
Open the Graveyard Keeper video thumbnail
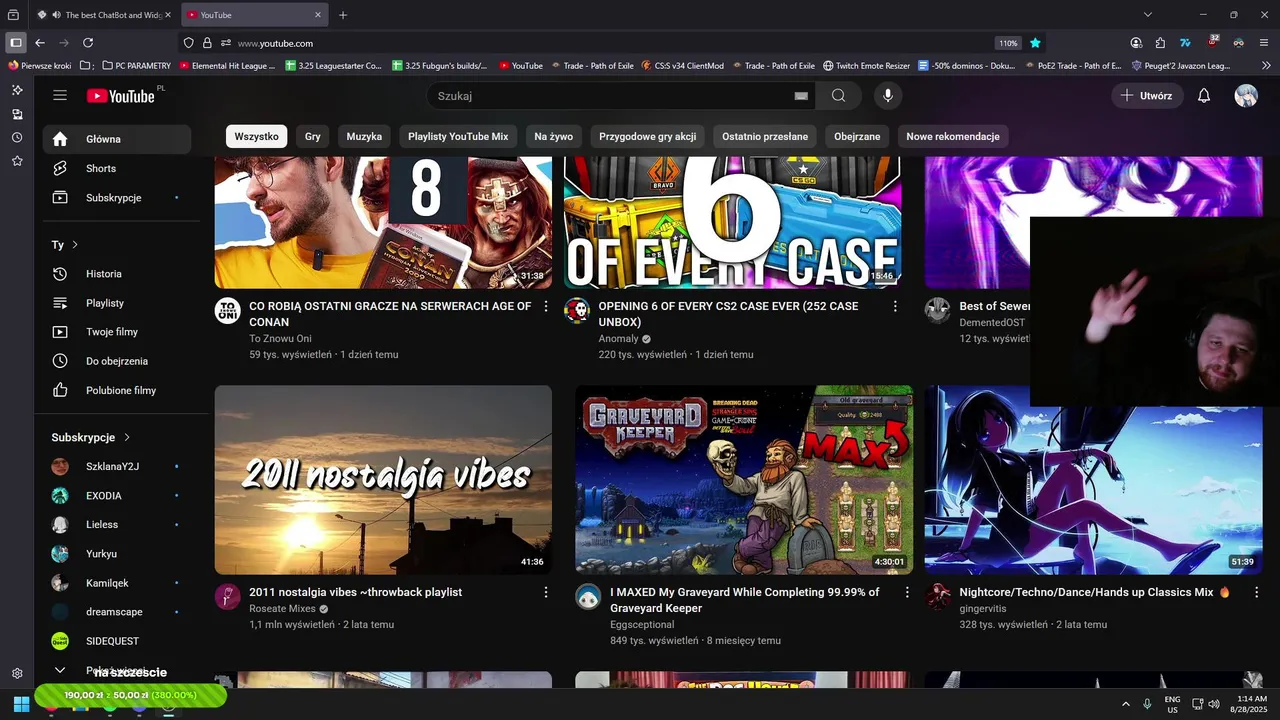[744, 480]
